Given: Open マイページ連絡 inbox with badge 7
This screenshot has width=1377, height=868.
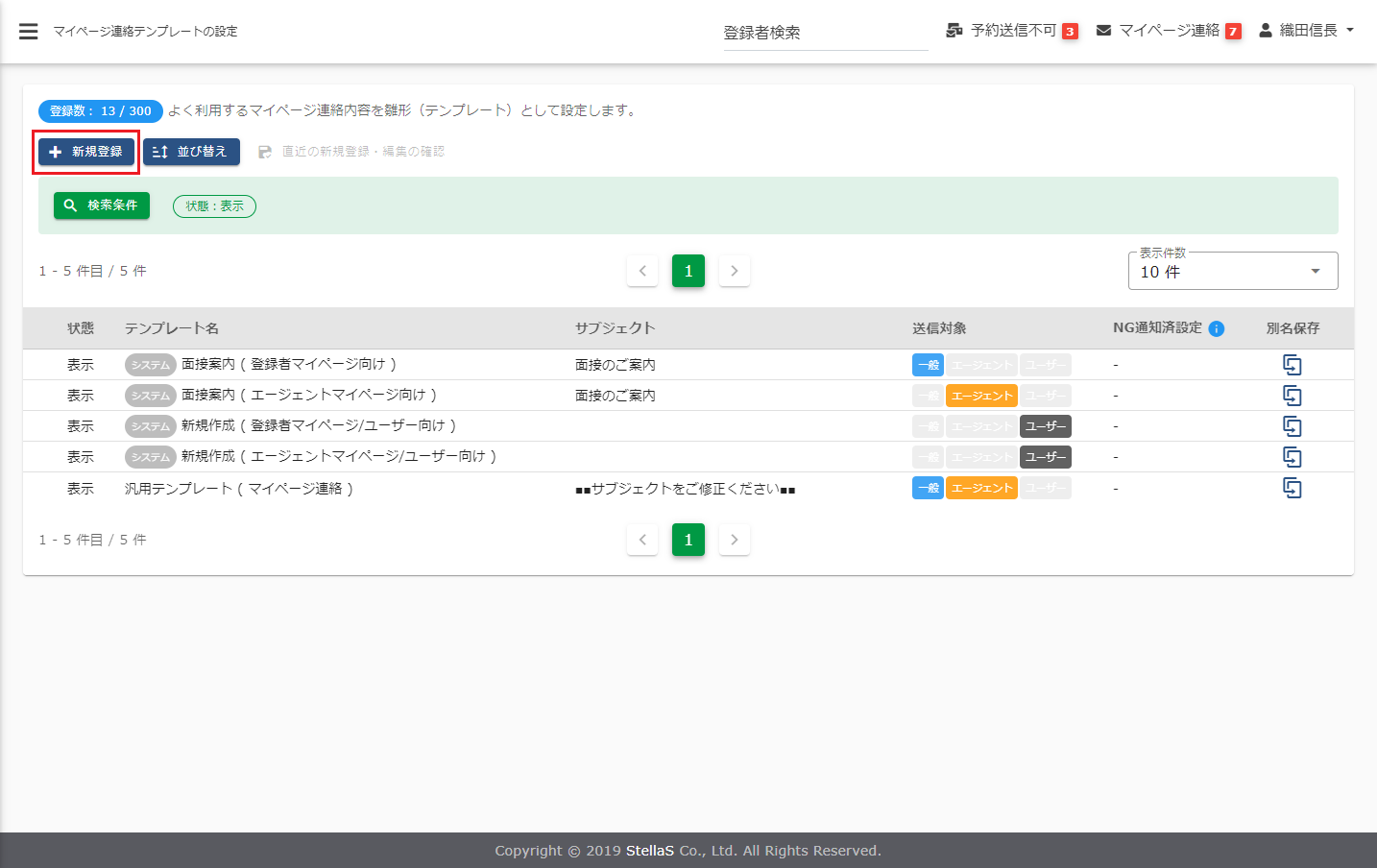Looking at the screenshot, I should [x=1169, y=31].
